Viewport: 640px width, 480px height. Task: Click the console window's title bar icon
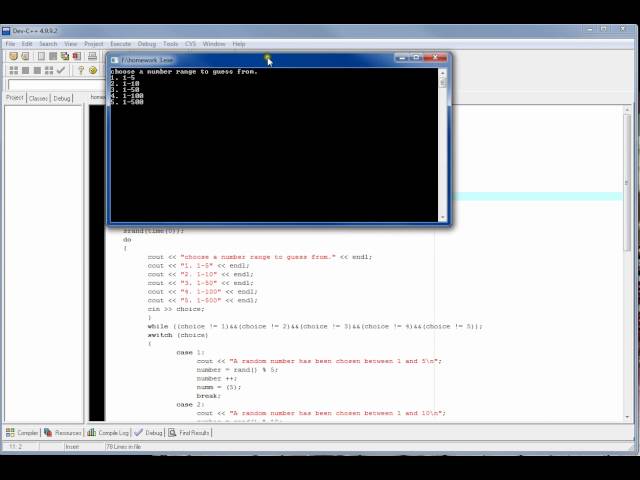pyautogui.click(x=114, y=60)
